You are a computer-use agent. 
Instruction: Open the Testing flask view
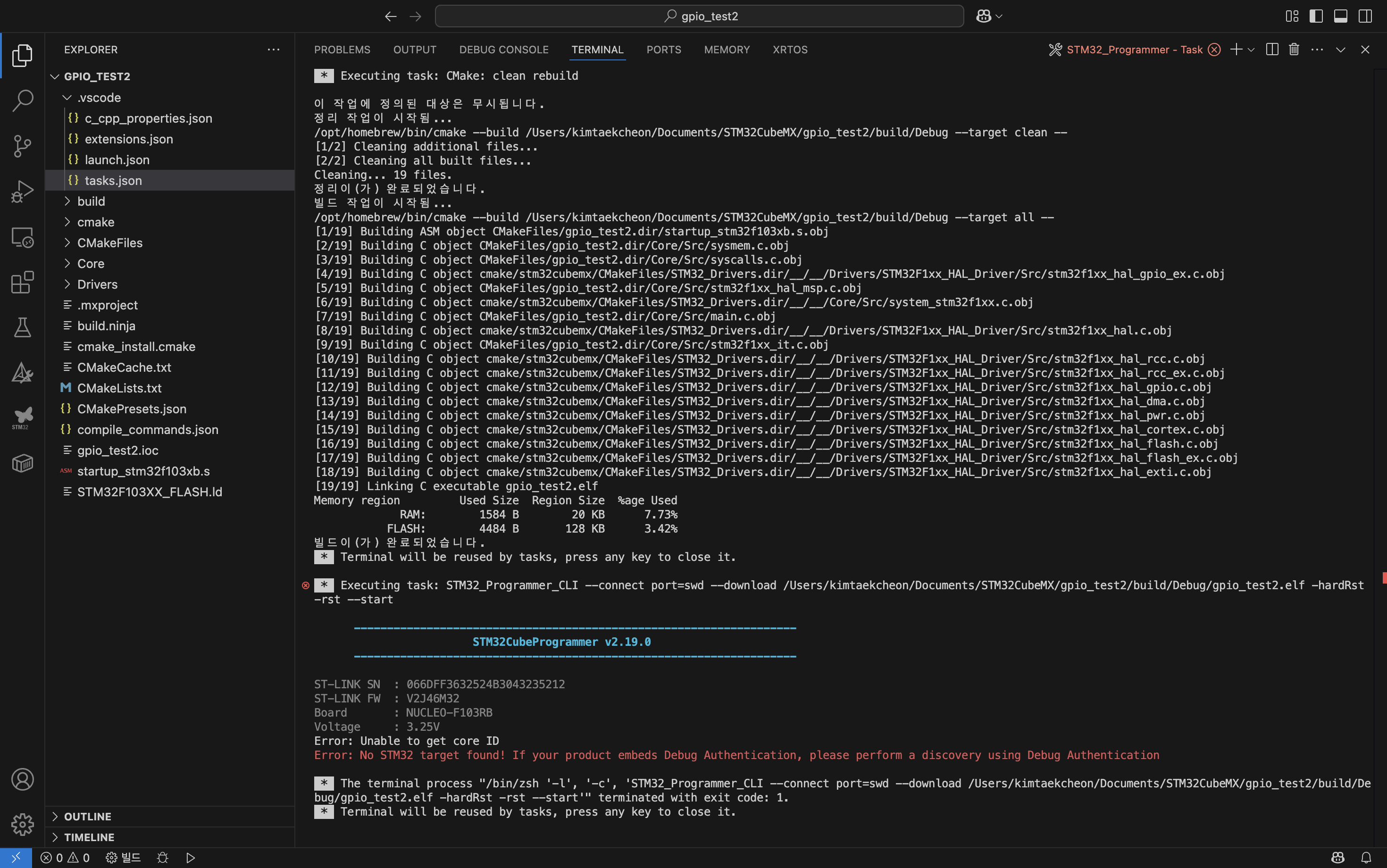[22, 328]
